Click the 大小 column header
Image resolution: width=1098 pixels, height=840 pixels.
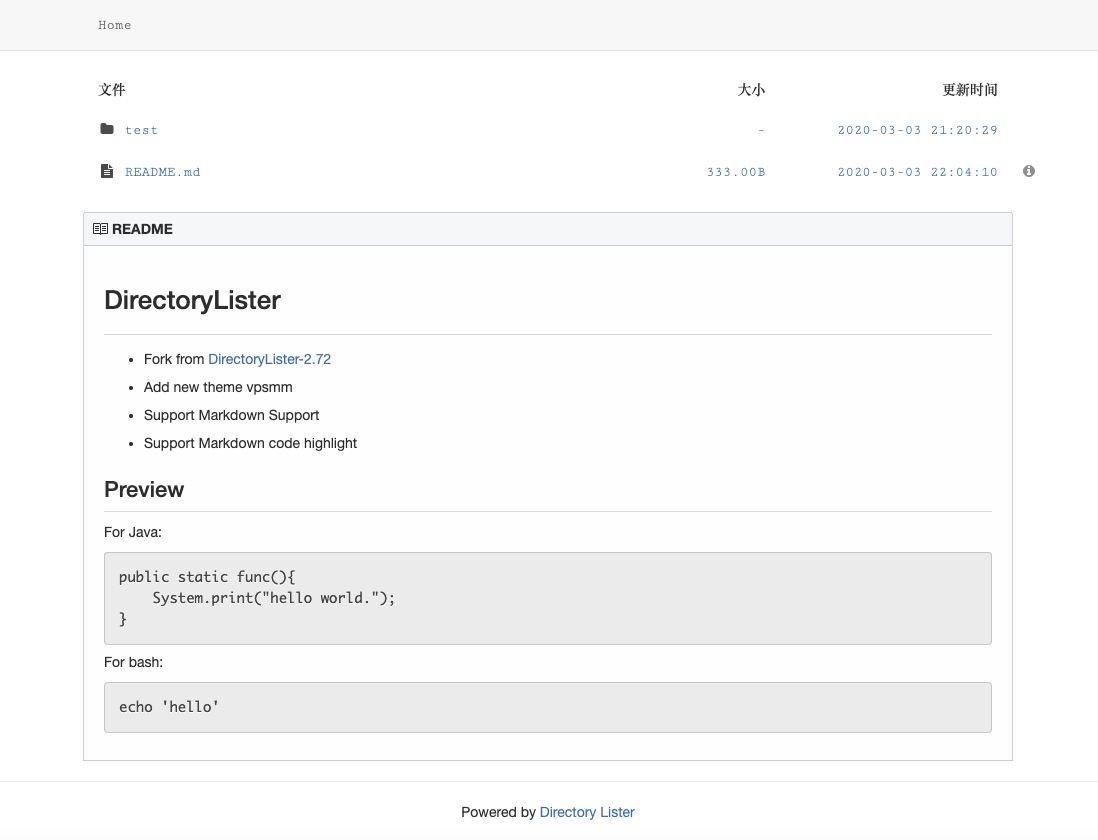[x=751, y=90]
